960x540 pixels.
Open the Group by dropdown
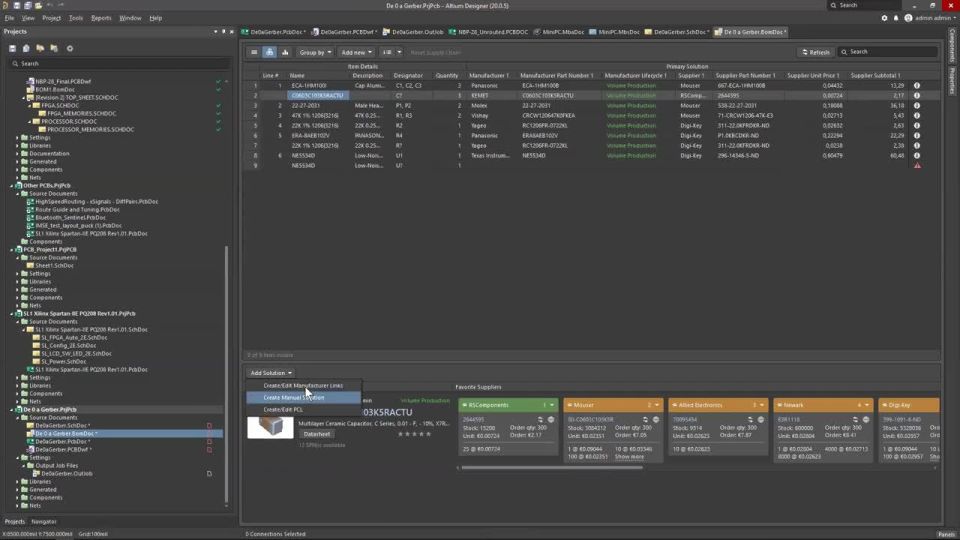point(315,53)
